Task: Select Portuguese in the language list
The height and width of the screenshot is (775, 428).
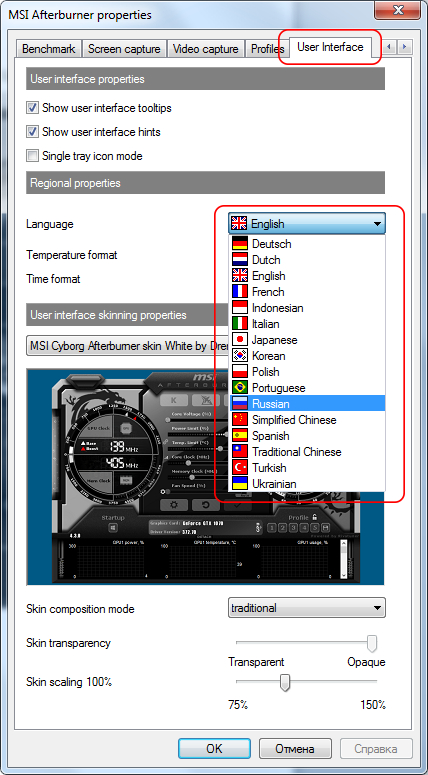Action: (307, 388)
